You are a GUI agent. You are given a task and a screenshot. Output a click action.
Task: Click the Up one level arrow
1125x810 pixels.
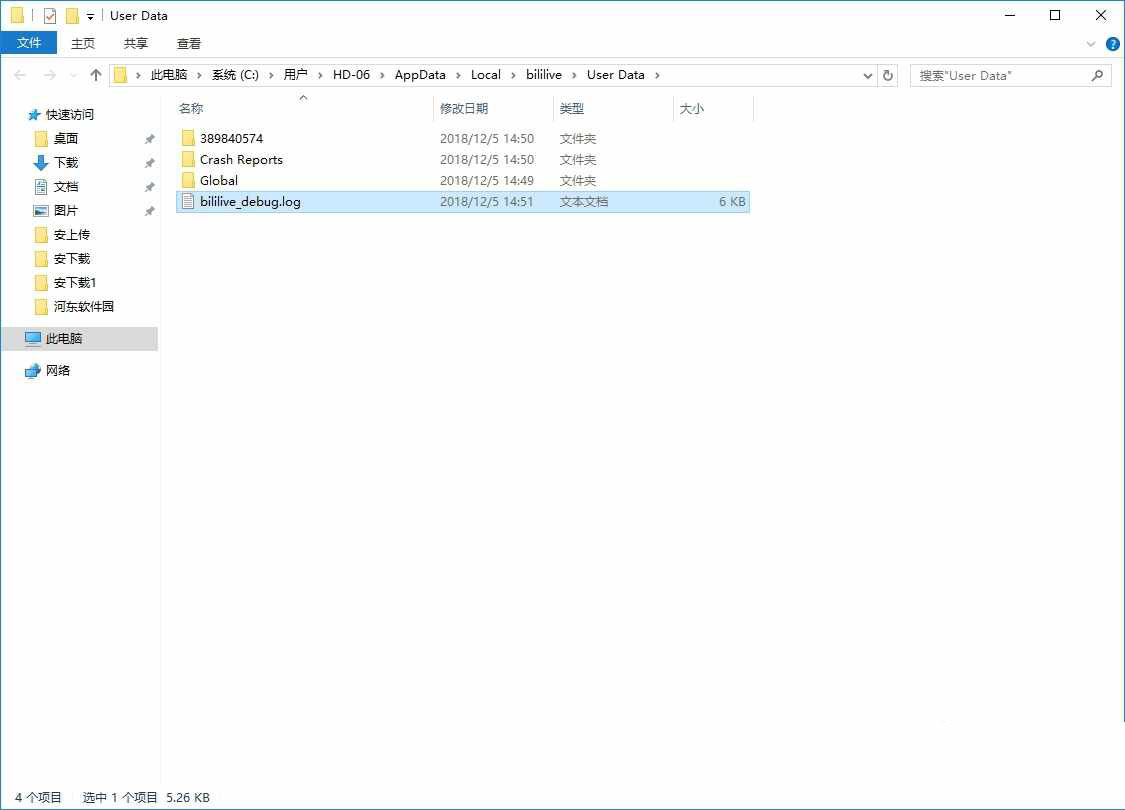coord(96,75)
